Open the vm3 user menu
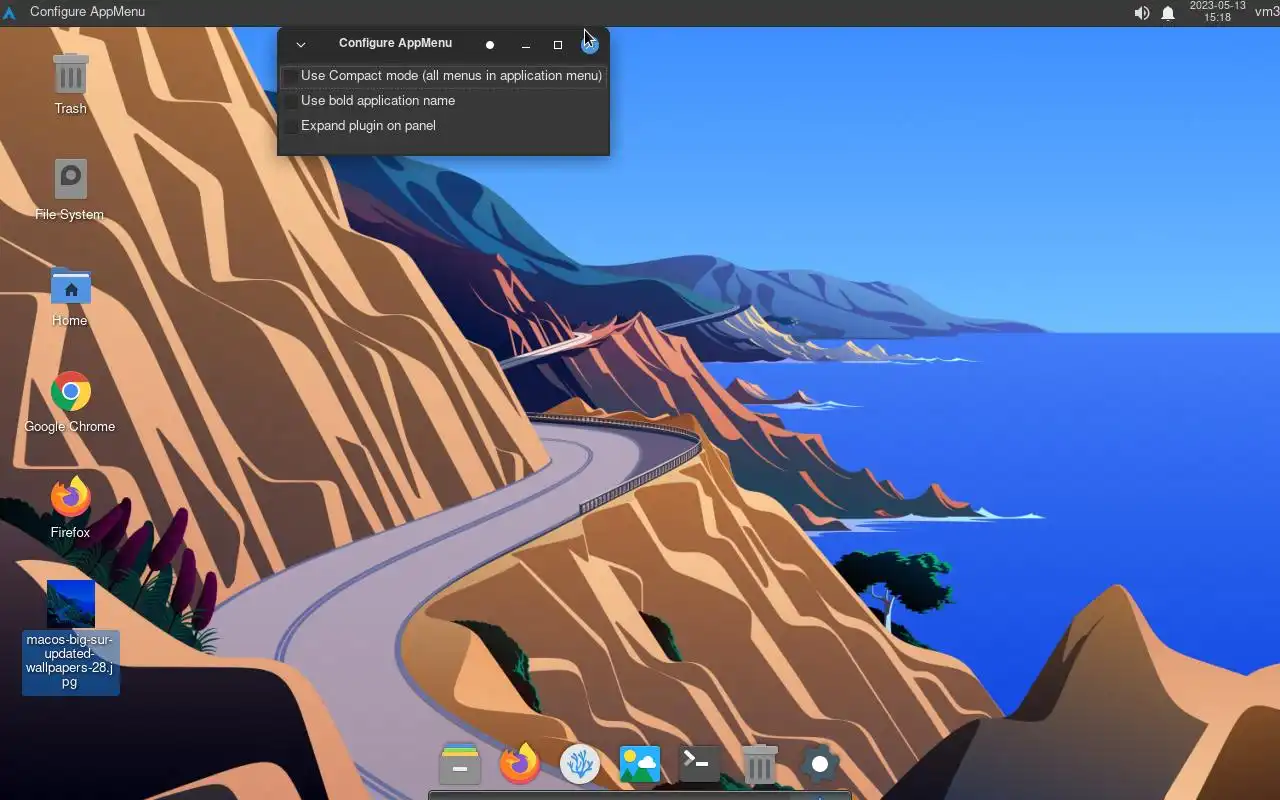This screenshot has width=1280, height=800. [1267, 12]
